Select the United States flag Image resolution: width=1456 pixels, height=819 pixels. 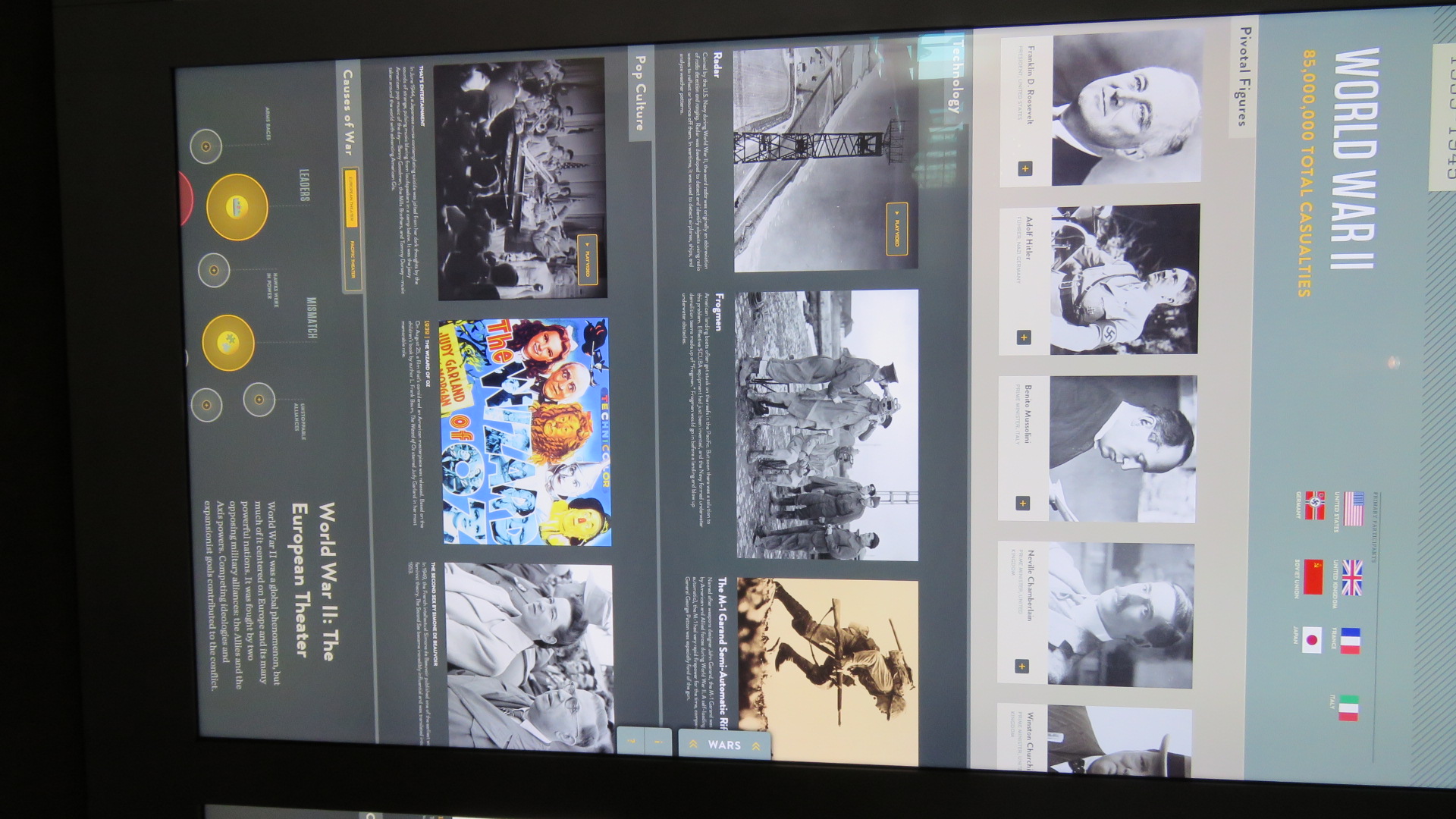(x=1354, y=509)
